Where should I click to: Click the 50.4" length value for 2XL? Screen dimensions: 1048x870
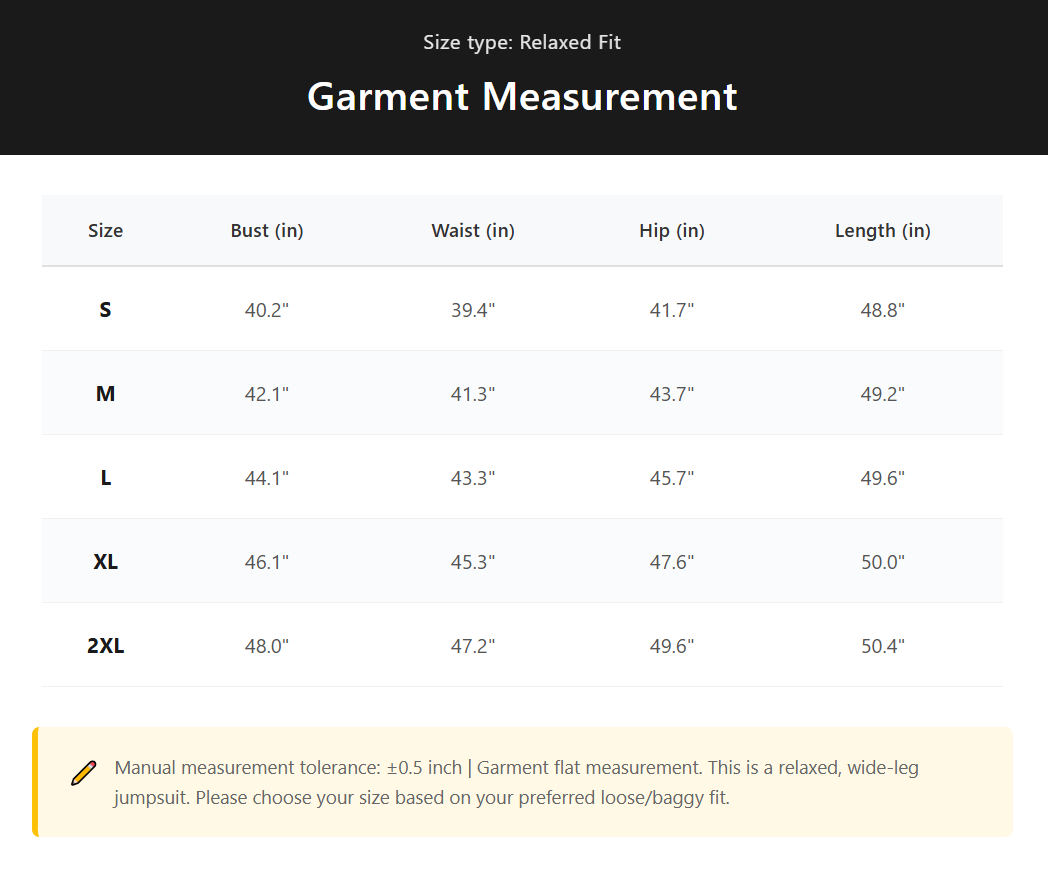click(x=882, y=647)
